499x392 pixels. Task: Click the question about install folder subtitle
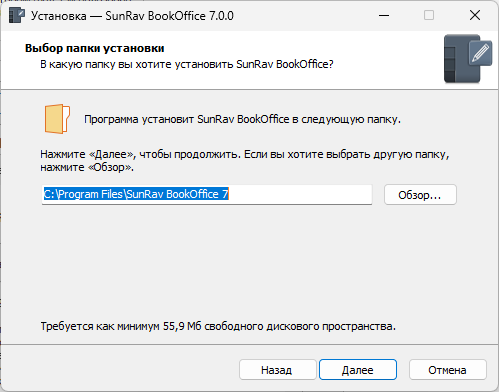pos(187,64)
